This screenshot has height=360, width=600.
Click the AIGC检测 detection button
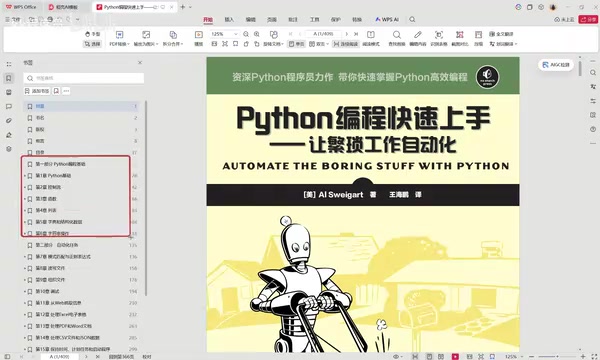(x=556, y=65)
